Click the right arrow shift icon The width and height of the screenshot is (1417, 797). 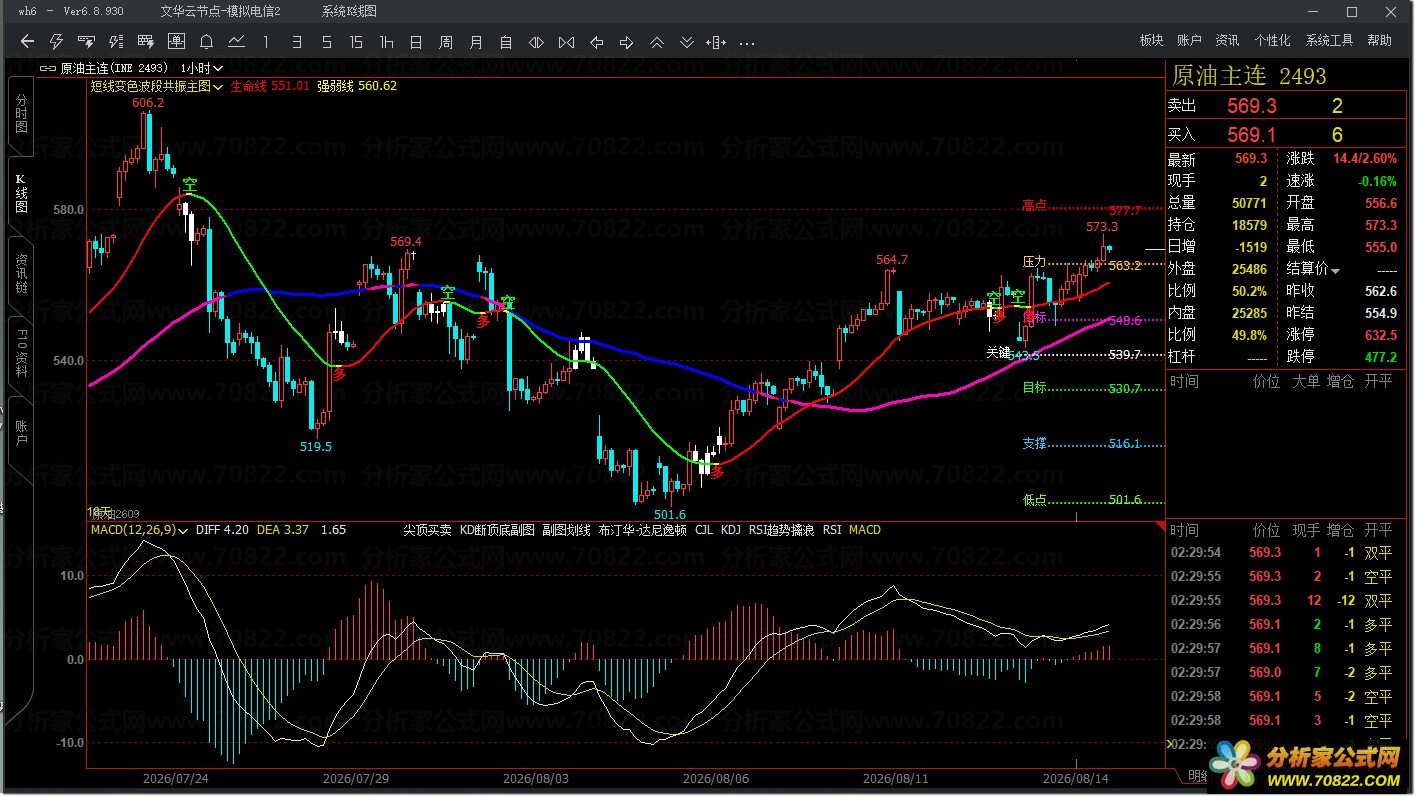627,42
